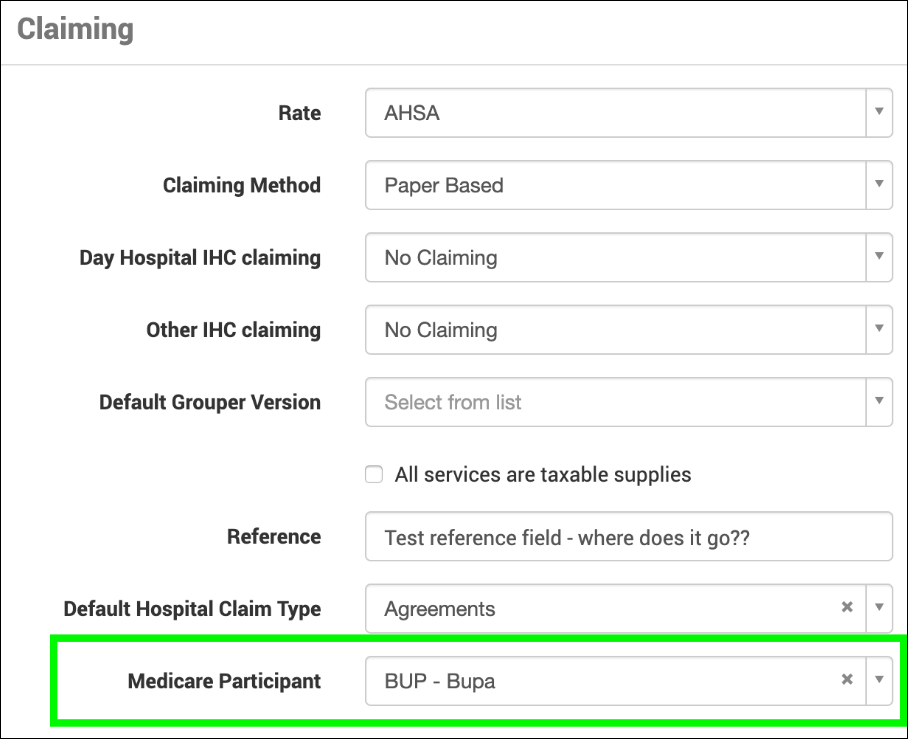908x739 pixels.
Task: Open the BUP - Bupa participant field
Action: click(x=600, y=680)
